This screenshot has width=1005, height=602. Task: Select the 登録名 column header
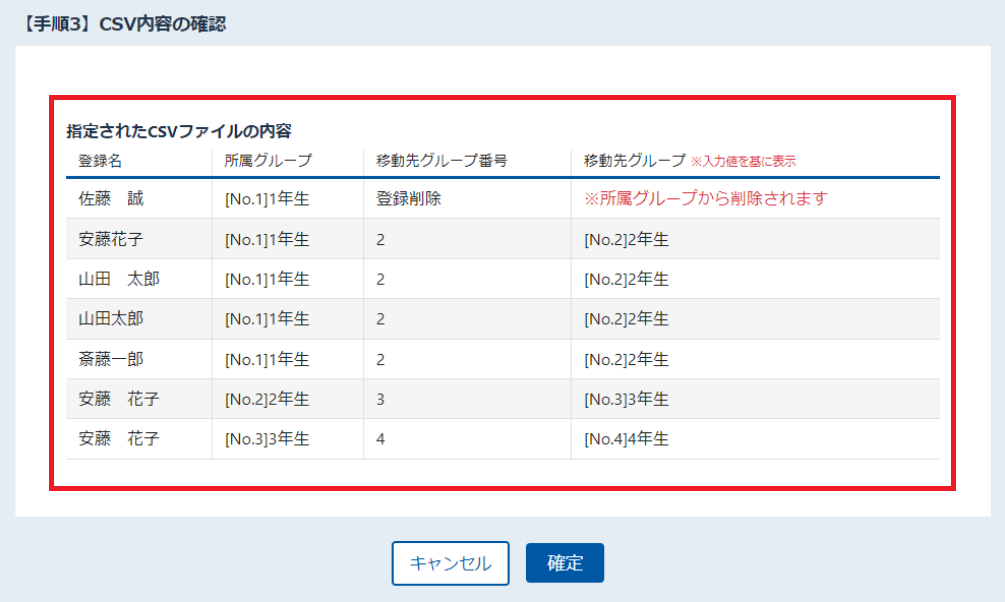(100, 161)
